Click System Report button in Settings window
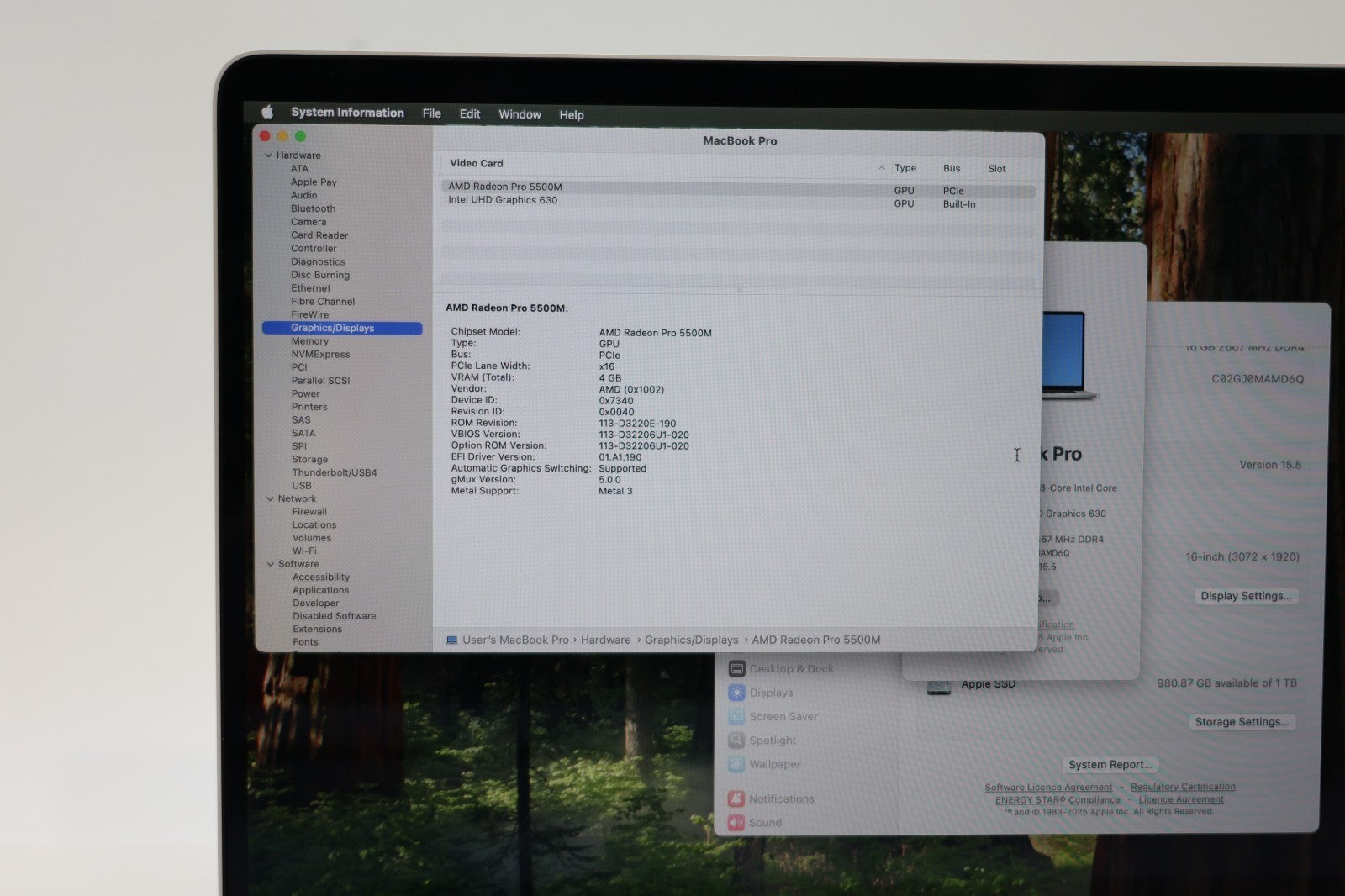The height and width of the screenshot is (896, 1345). pyautogui.click(x=1110, y=765)
